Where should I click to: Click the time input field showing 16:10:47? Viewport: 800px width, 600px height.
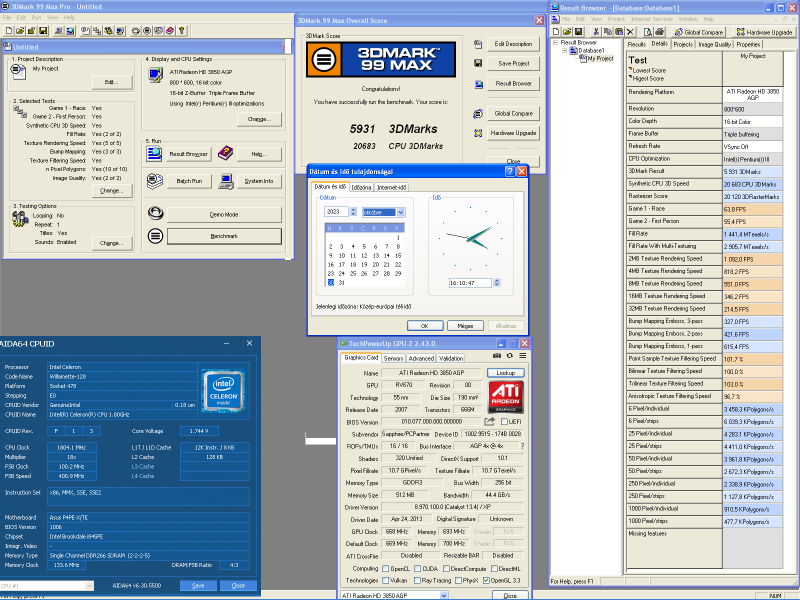click(x=470, y=283)
